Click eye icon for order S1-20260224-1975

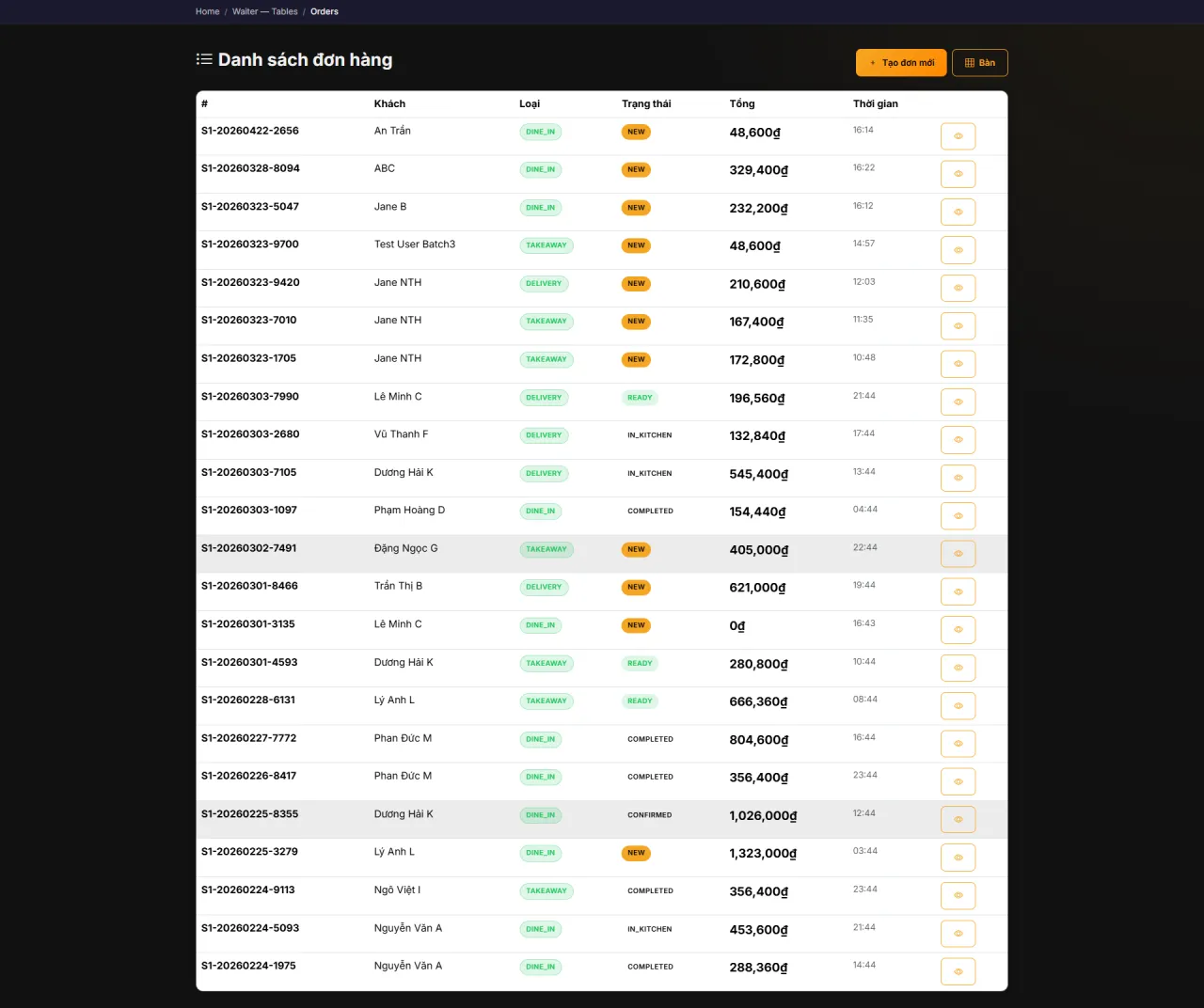click(x=958, y=971)
